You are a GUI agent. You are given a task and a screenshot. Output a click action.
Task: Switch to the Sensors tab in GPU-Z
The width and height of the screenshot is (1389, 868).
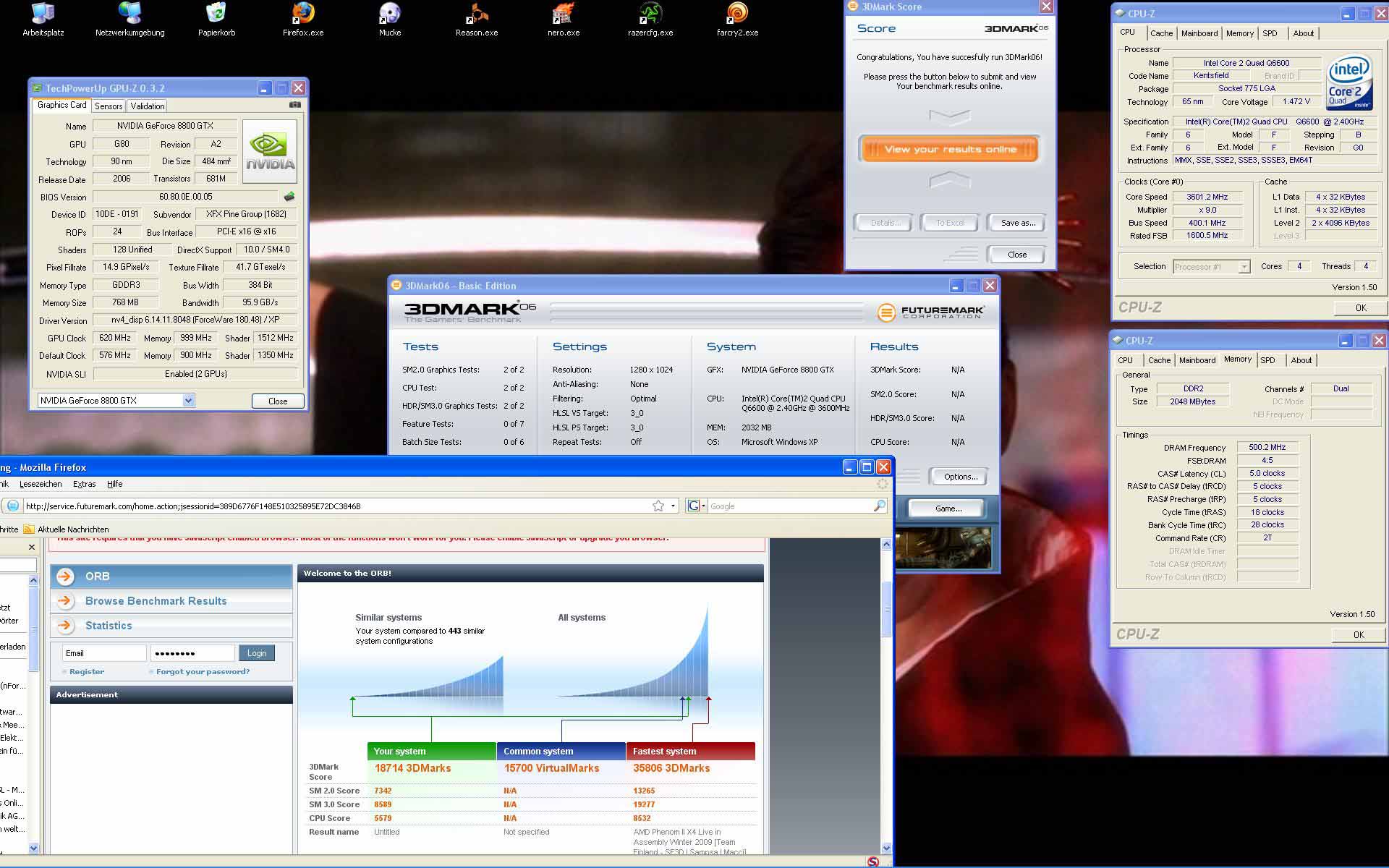click(x=109, y=106)
